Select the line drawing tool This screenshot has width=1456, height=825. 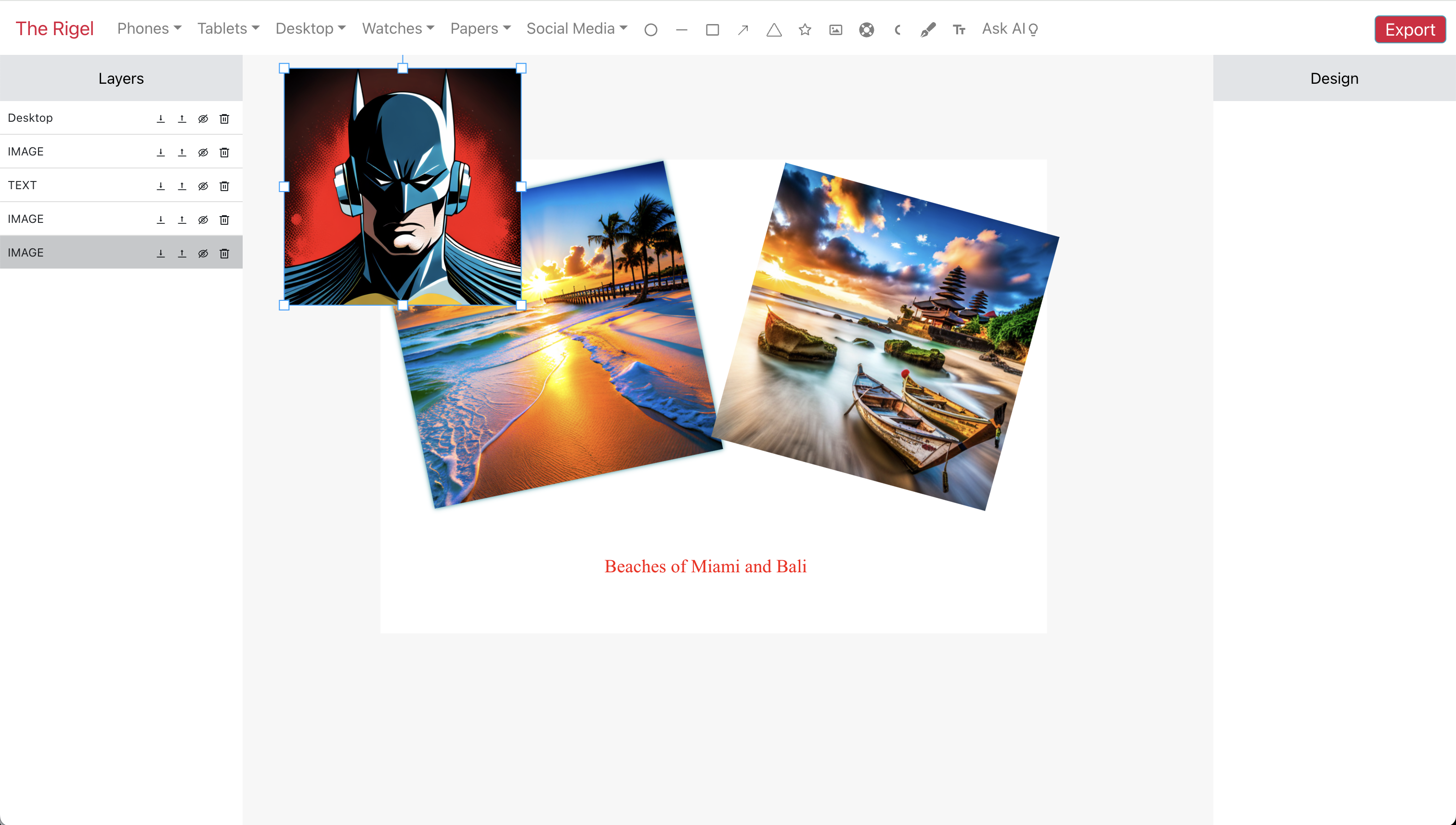(681, 29)
